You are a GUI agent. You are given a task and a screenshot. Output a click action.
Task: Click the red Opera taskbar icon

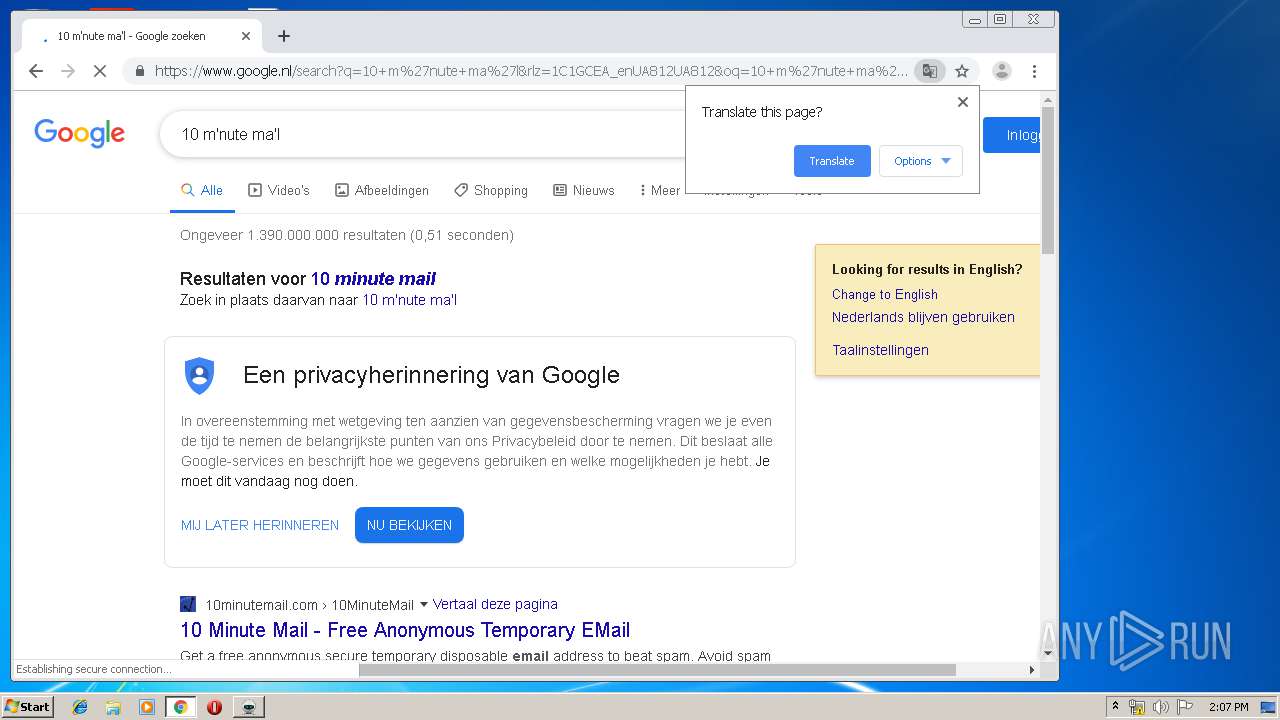pos(214,707)
